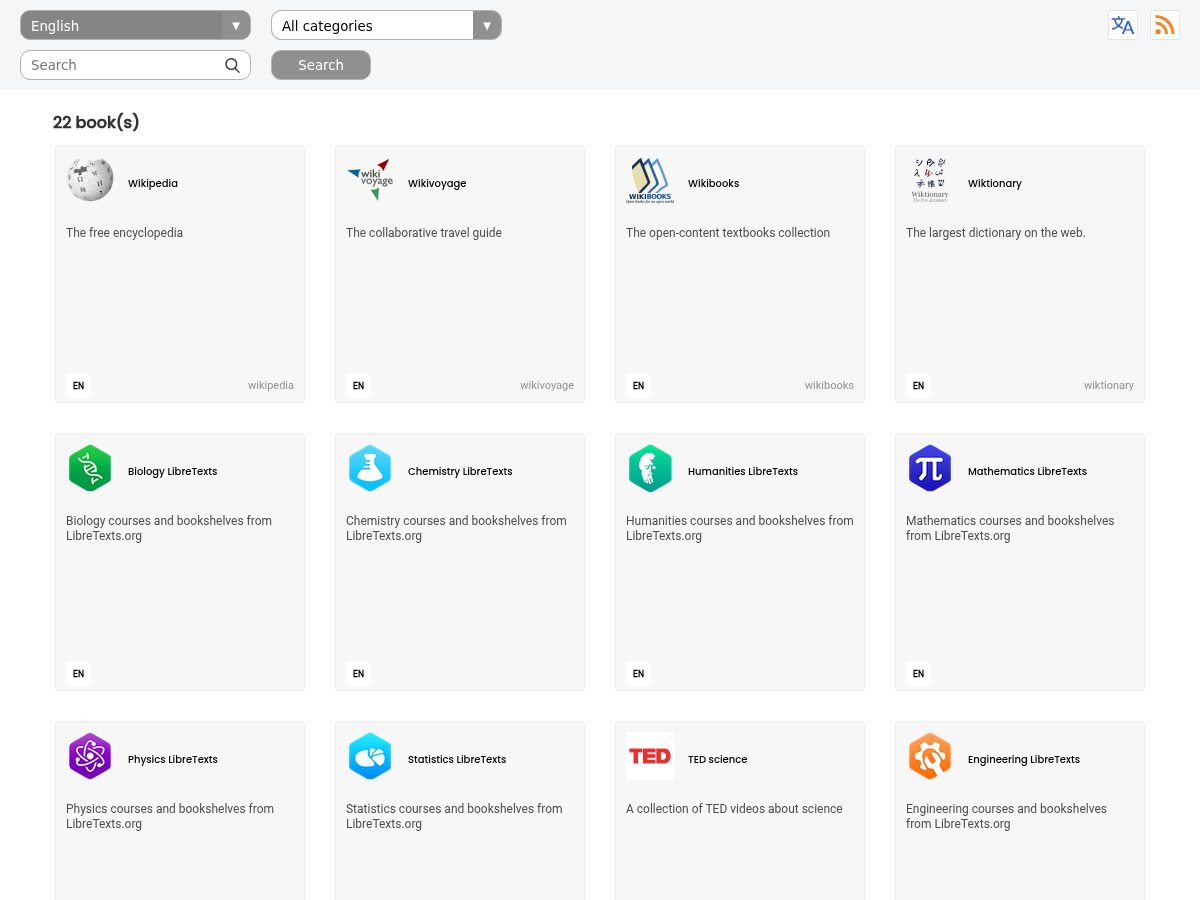Click the wikibooks tag label
Screen dimensions: 1200x900
[829, 385]
